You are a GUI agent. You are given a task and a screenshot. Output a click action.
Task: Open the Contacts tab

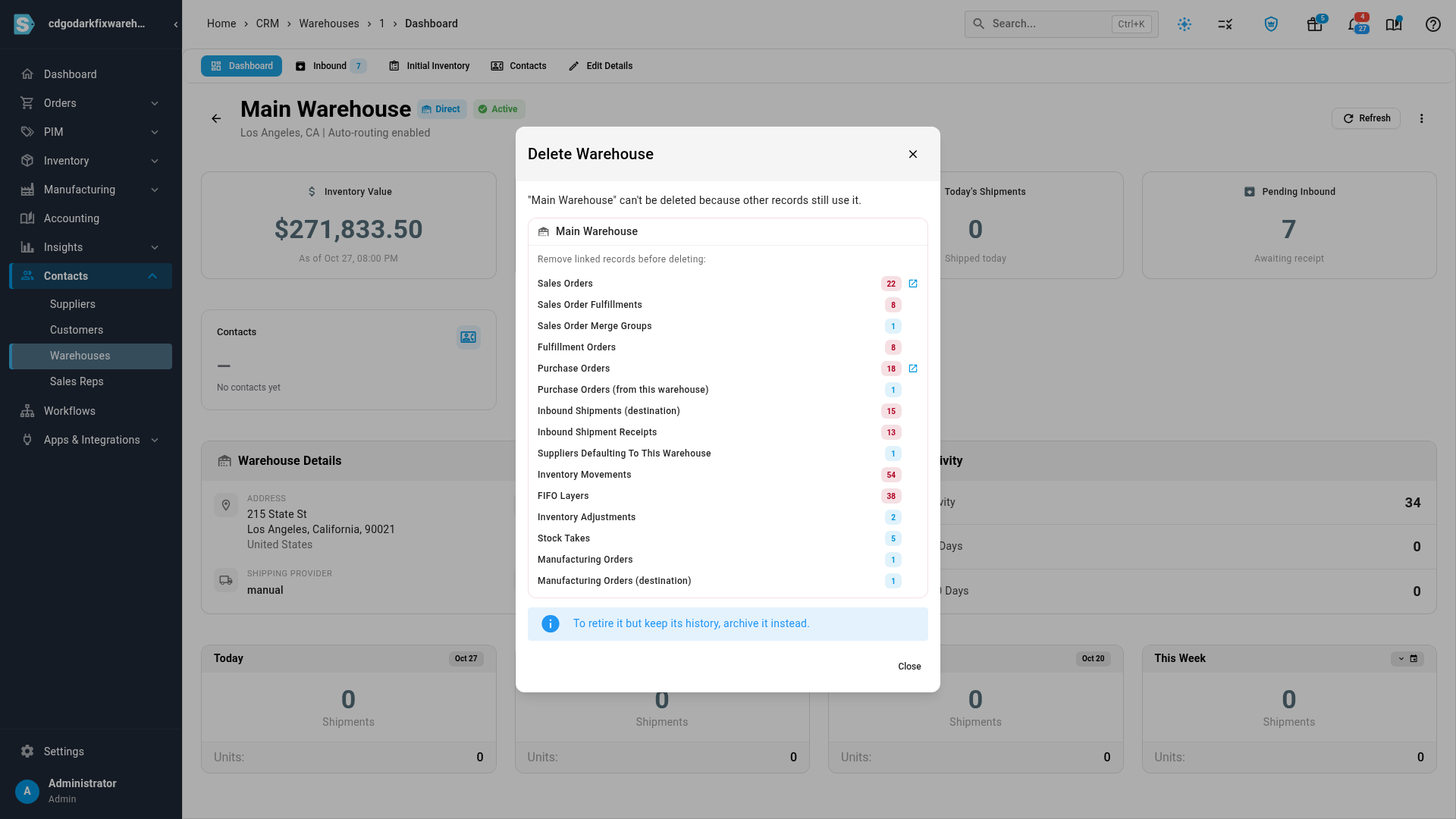(519, 66)
